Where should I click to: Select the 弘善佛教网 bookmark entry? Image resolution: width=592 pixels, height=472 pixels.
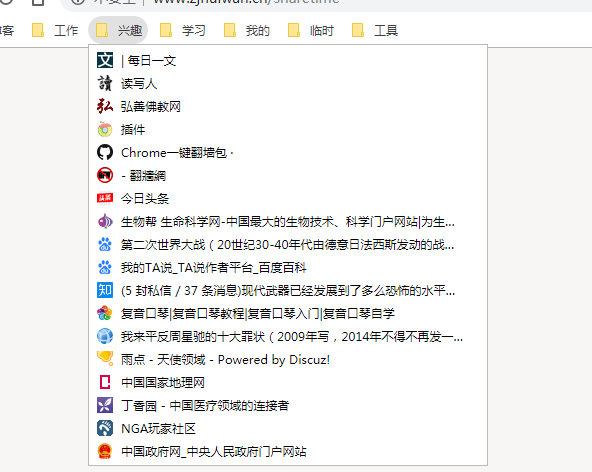pos(288,106)
